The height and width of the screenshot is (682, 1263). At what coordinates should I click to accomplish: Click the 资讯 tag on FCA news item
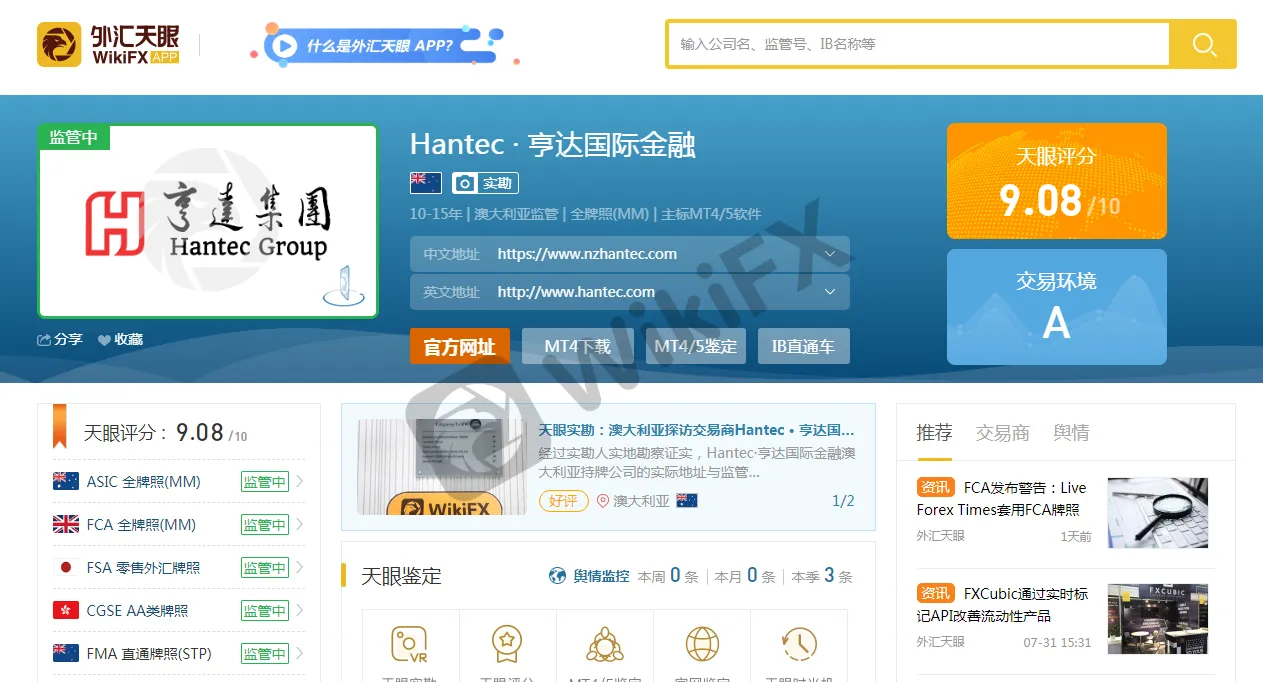[x=936, y=487]
